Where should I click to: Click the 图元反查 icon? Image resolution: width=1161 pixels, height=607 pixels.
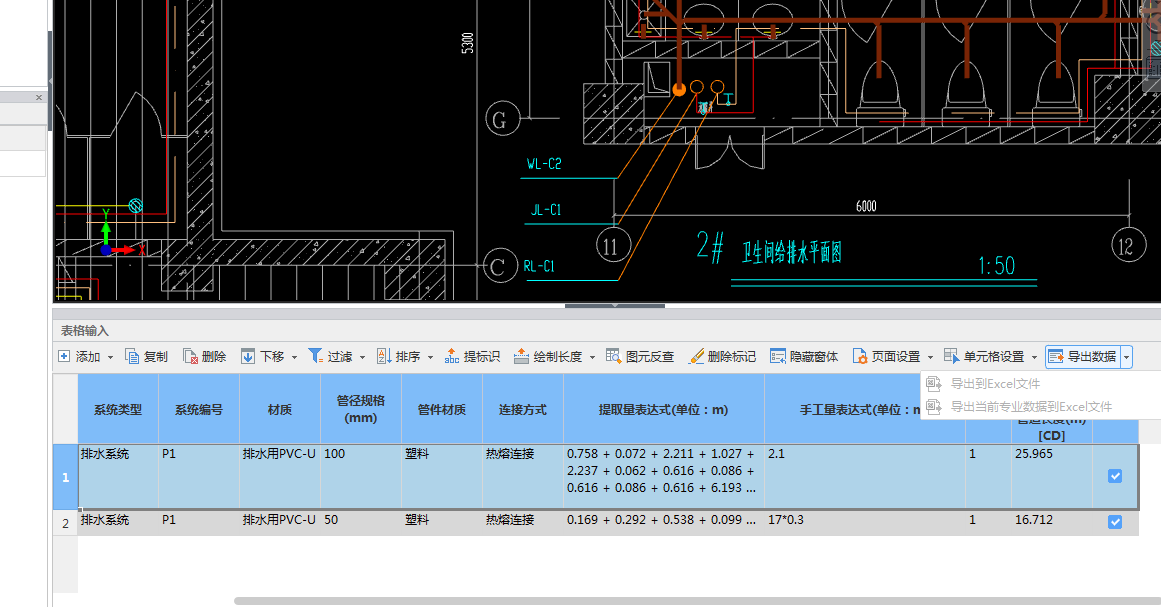coord(613,357)
